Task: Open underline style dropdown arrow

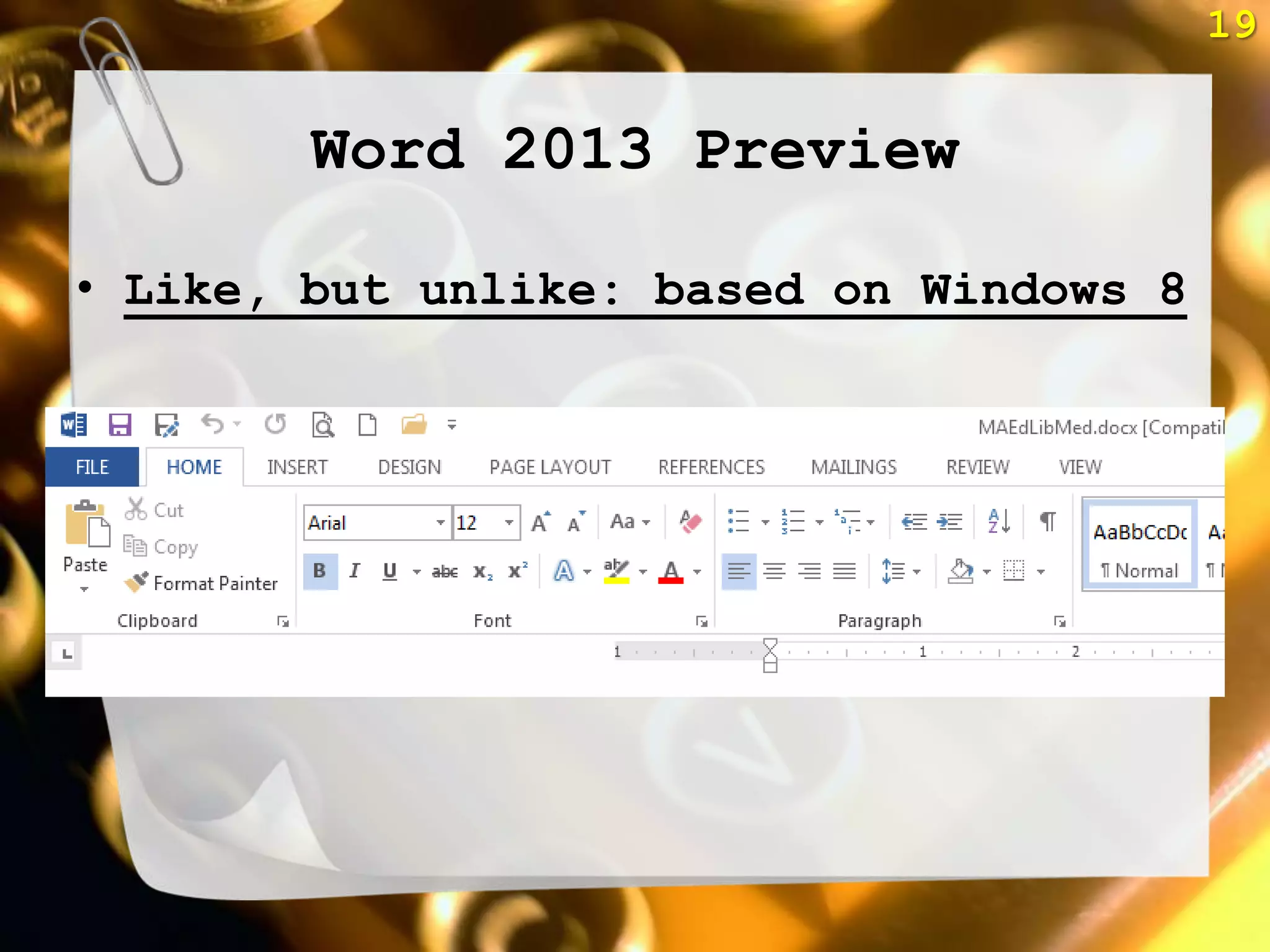Action: coord(417,571)
